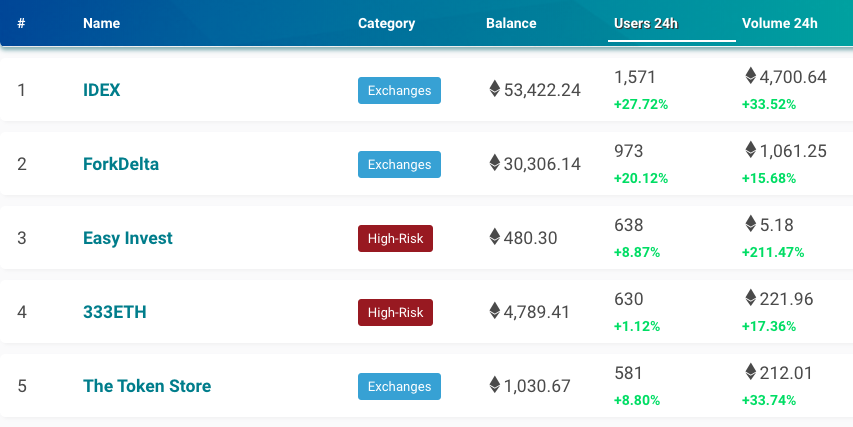Viewport: 853px width, 427px height.
Task: Click Ethereum icon beside 333ETH 24h volume
Action: pyautogui.click(x=751, y=297)
